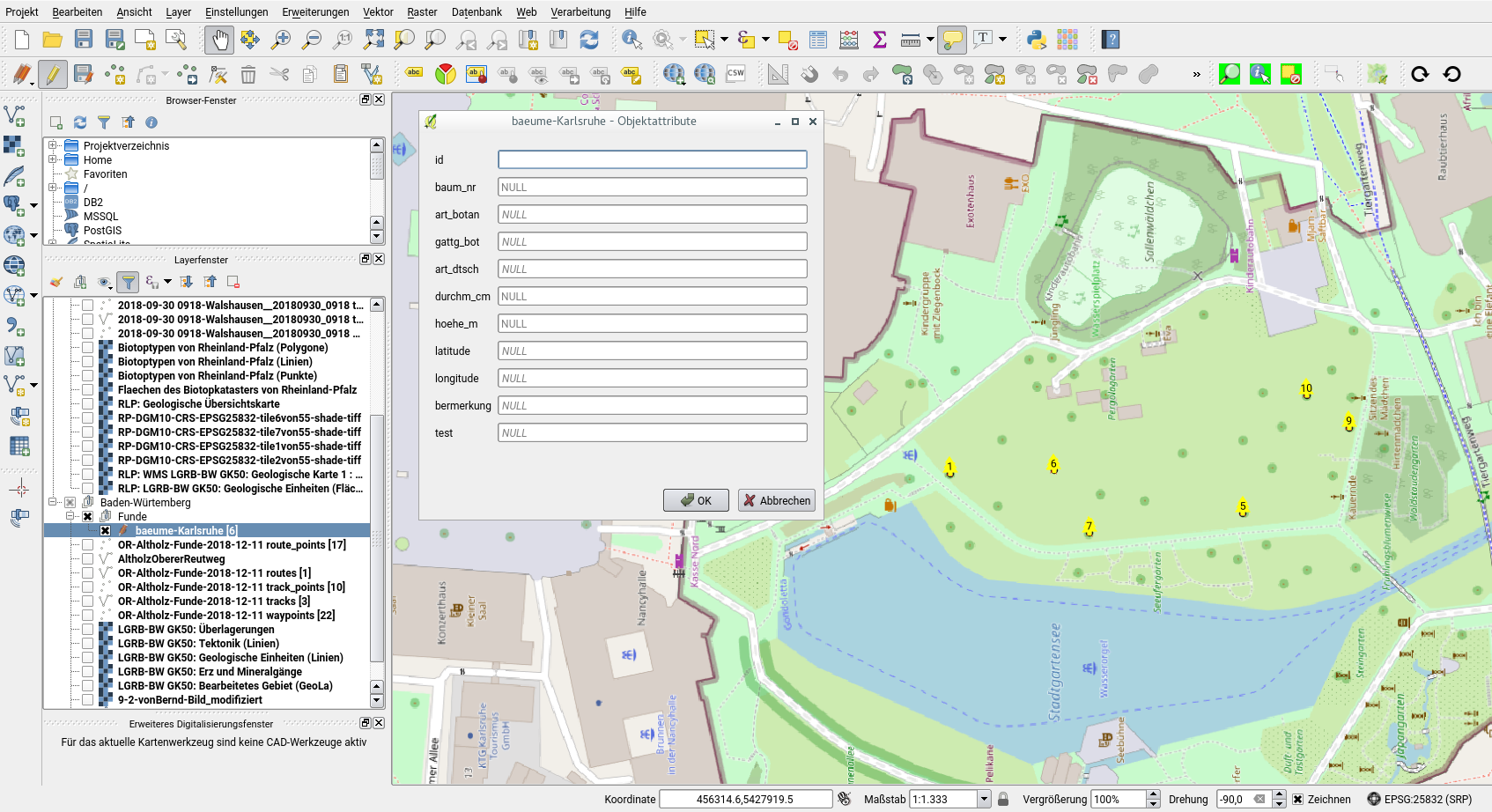Viewport: 1492px width, 812px height.
Task: Click the Sigma statistics summary icon
Action: click(879, 40)
